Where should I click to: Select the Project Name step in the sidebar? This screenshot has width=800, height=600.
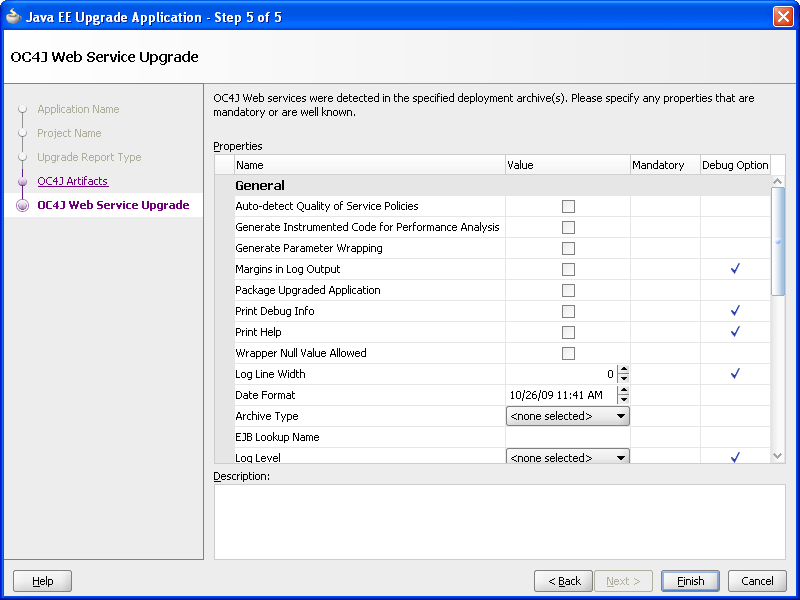point(69,133)
